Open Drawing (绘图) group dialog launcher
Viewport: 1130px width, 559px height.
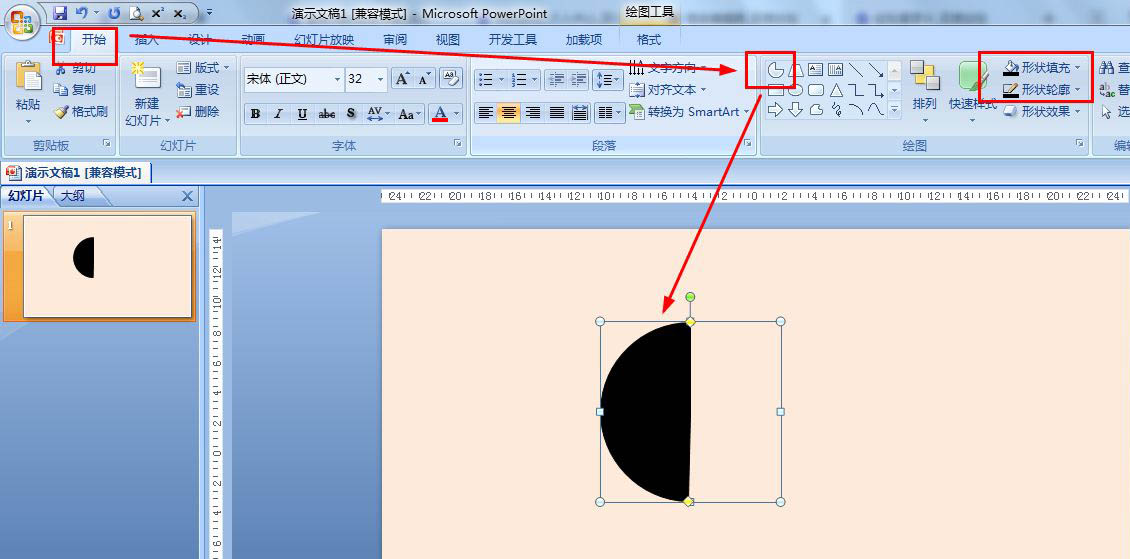pos(1080,144)
